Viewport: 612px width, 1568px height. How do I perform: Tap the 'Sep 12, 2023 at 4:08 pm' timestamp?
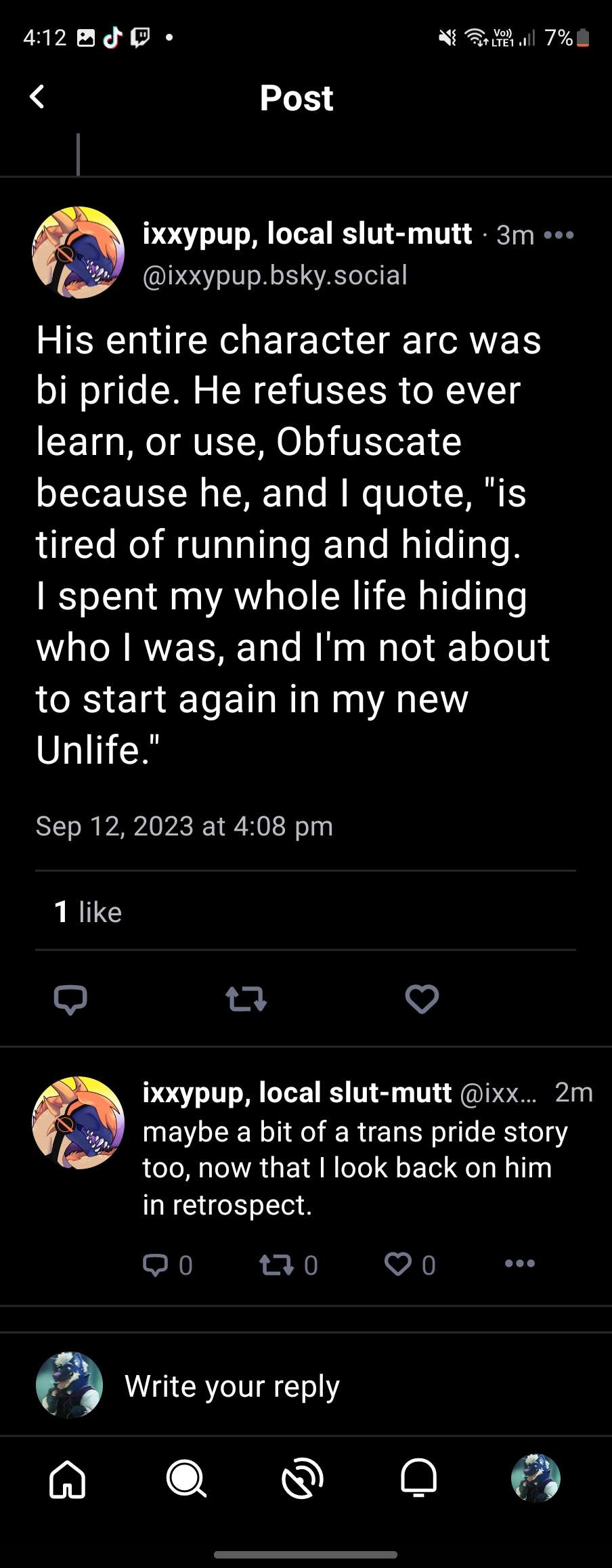click(184, 827)
